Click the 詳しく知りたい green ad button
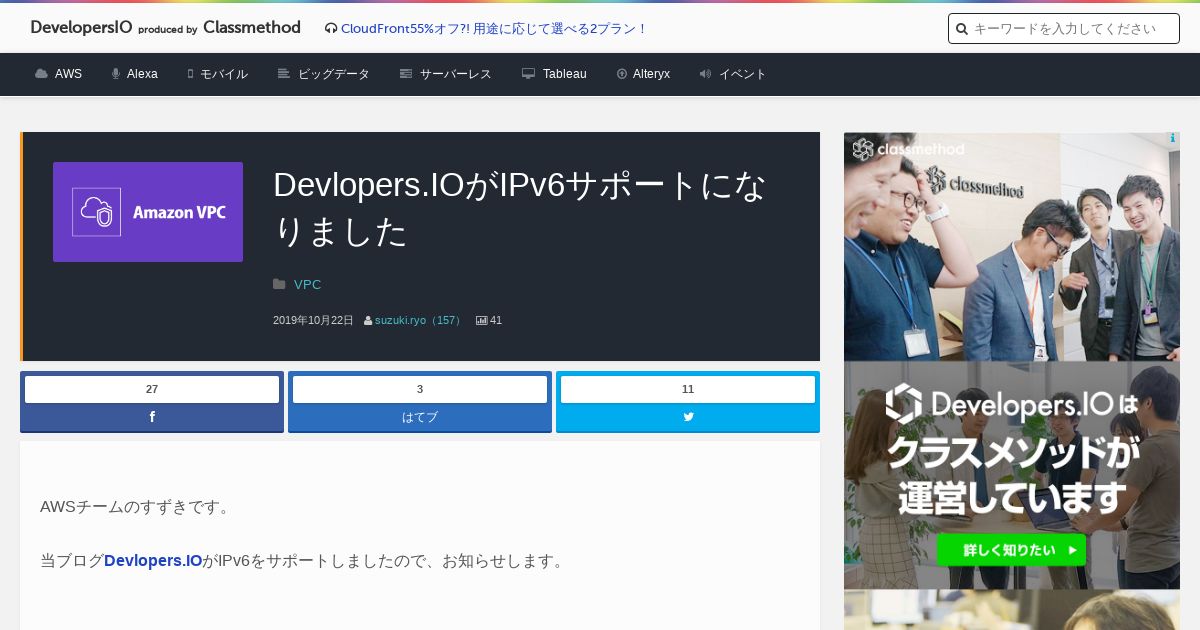This screenshot has height=630, width=1200. click(x=1011, y=550)
